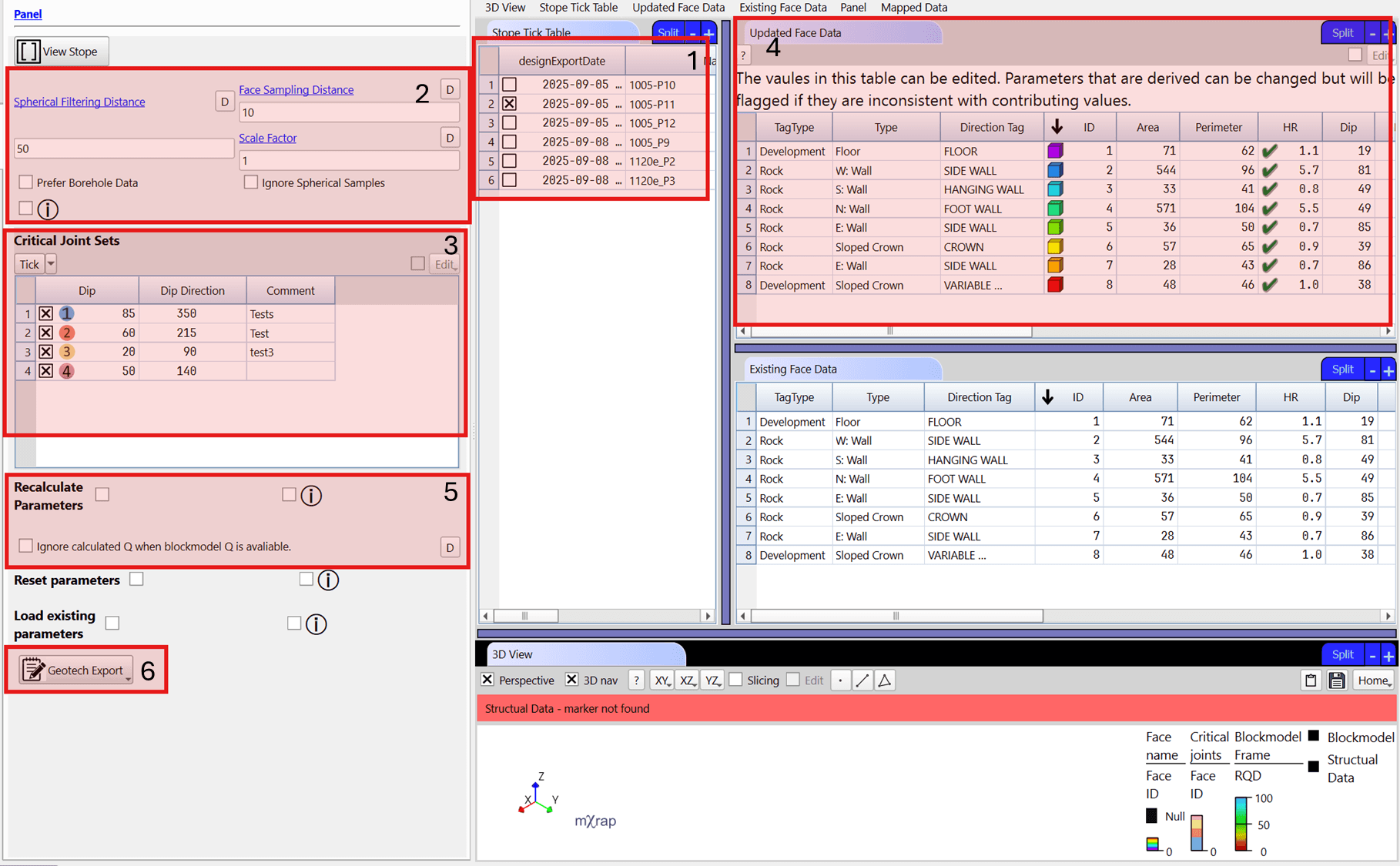Expand the XY view dropdown
Viewport: 1400px width, 866px height.
[661, 680]
